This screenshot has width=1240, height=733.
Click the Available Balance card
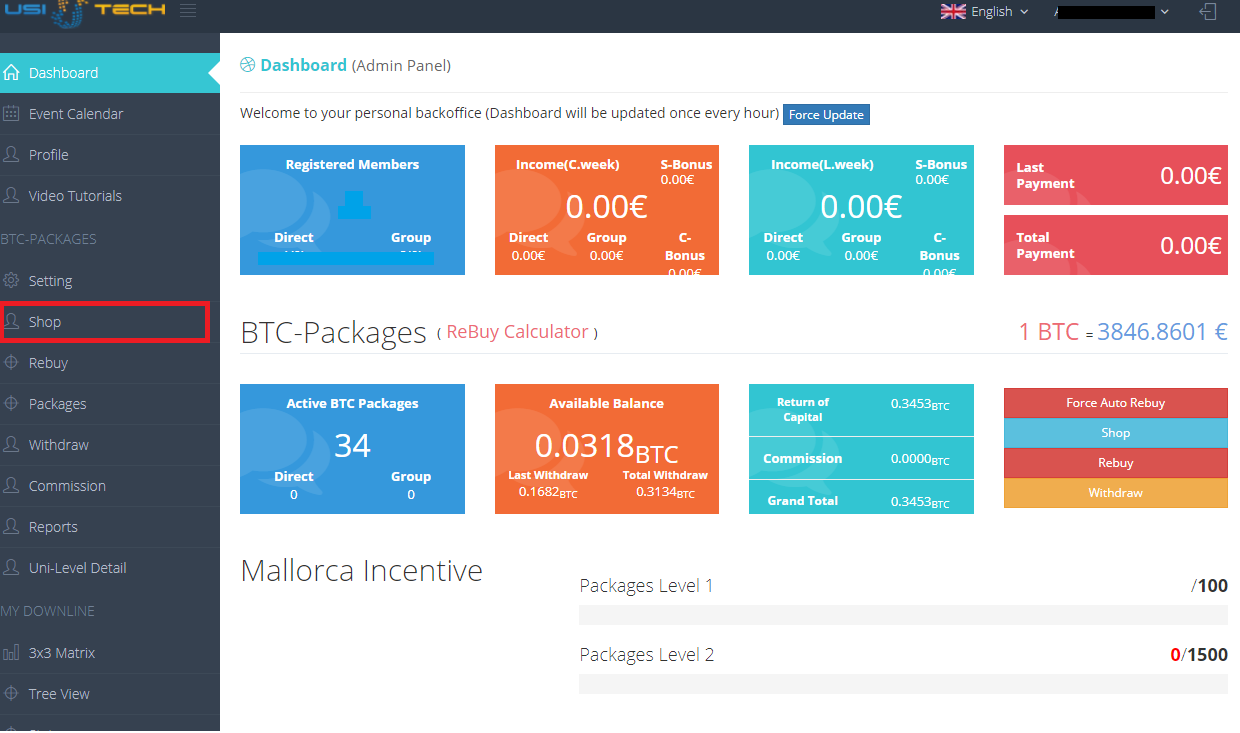coord(607,449)
